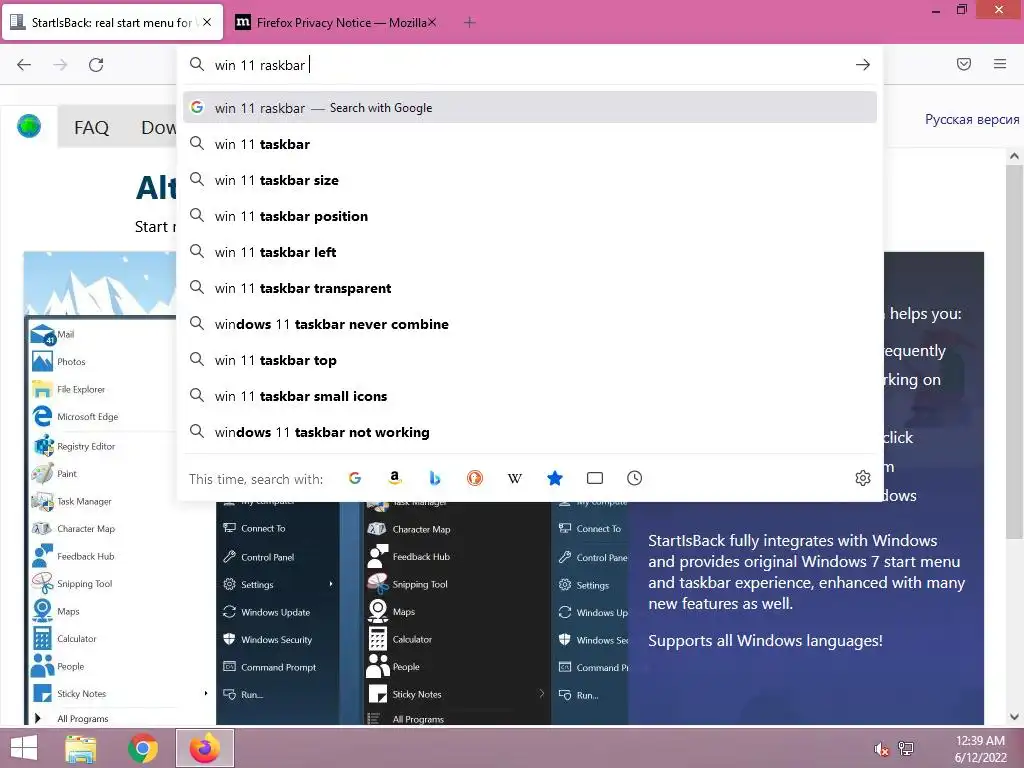
Task: Close the Firefox Privacy Notice tab
Action: (432, 22)
